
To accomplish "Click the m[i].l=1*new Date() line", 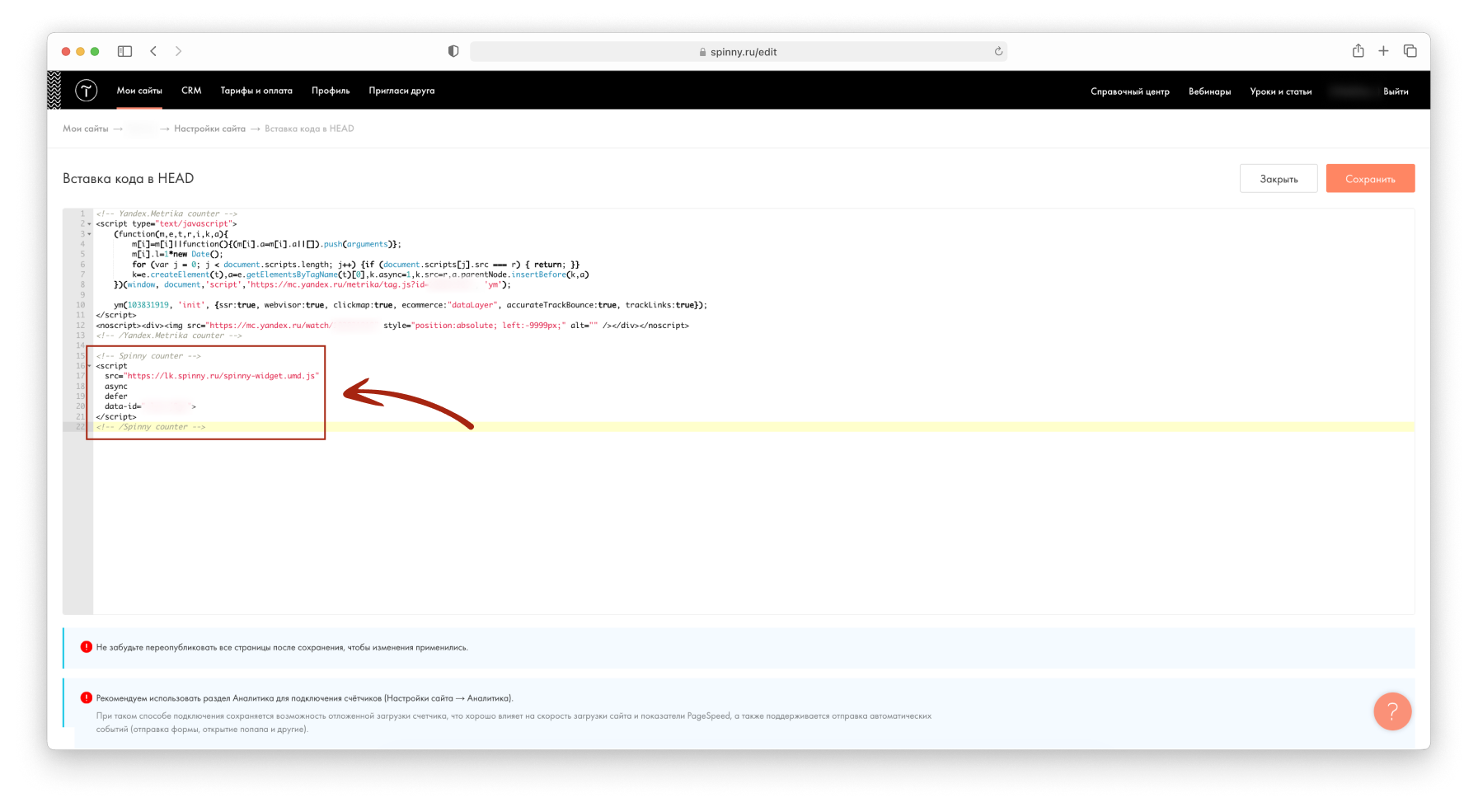I will (177, 254).
